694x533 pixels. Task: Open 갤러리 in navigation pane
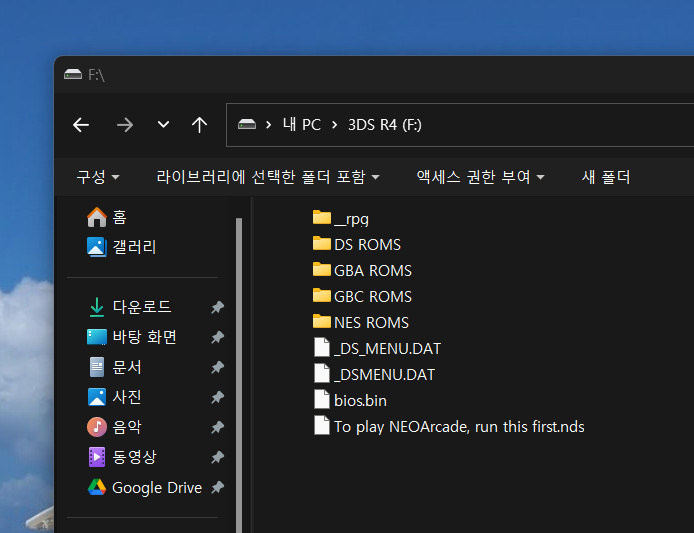pos(121,247)
